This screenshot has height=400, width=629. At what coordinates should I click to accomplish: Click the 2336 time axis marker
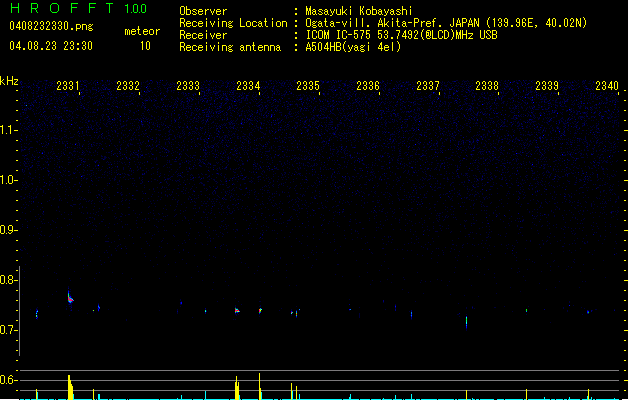(x=368, y=85)
